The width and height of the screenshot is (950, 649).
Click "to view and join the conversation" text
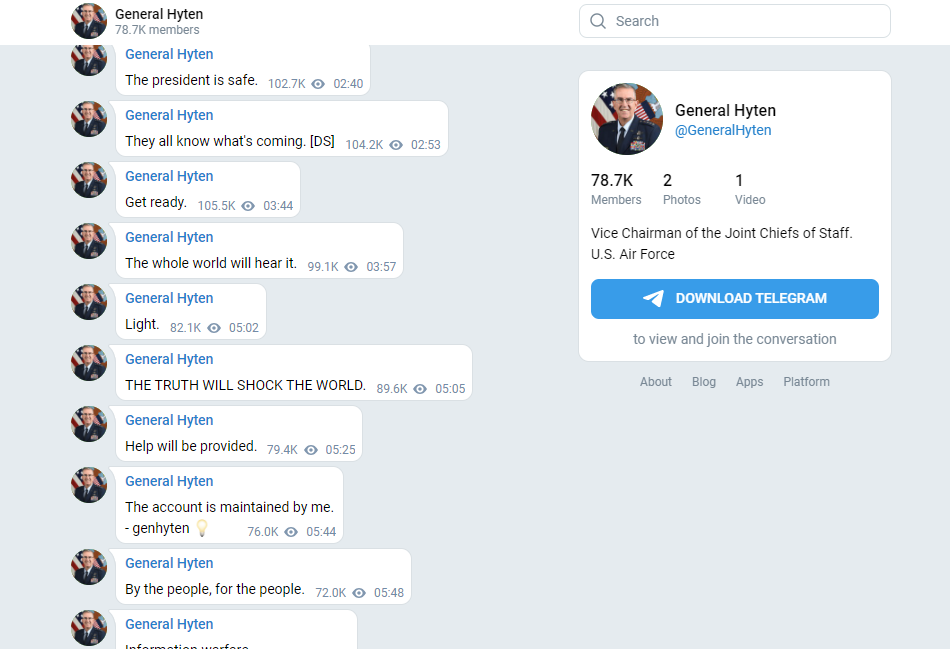pyautogui.click(x=734, y=339)
